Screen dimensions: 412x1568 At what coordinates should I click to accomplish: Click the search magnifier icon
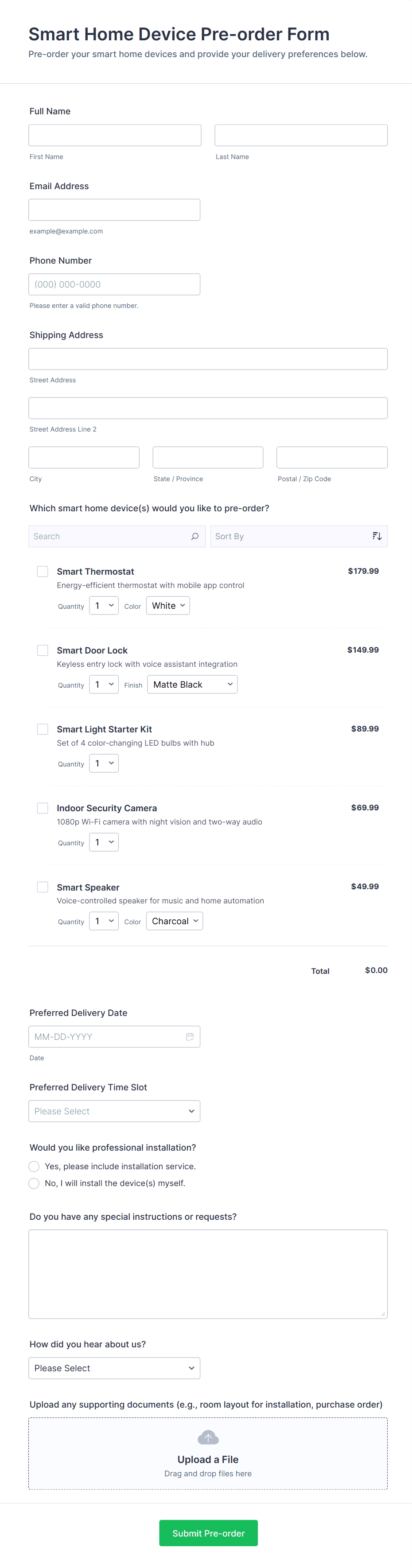point(195,536)
